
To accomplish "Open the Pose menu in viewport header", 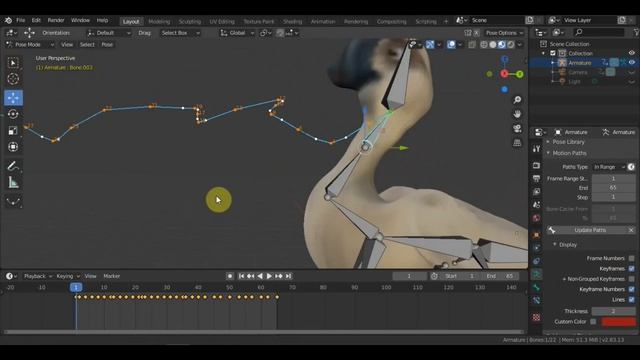I will (x=107, y=44).
